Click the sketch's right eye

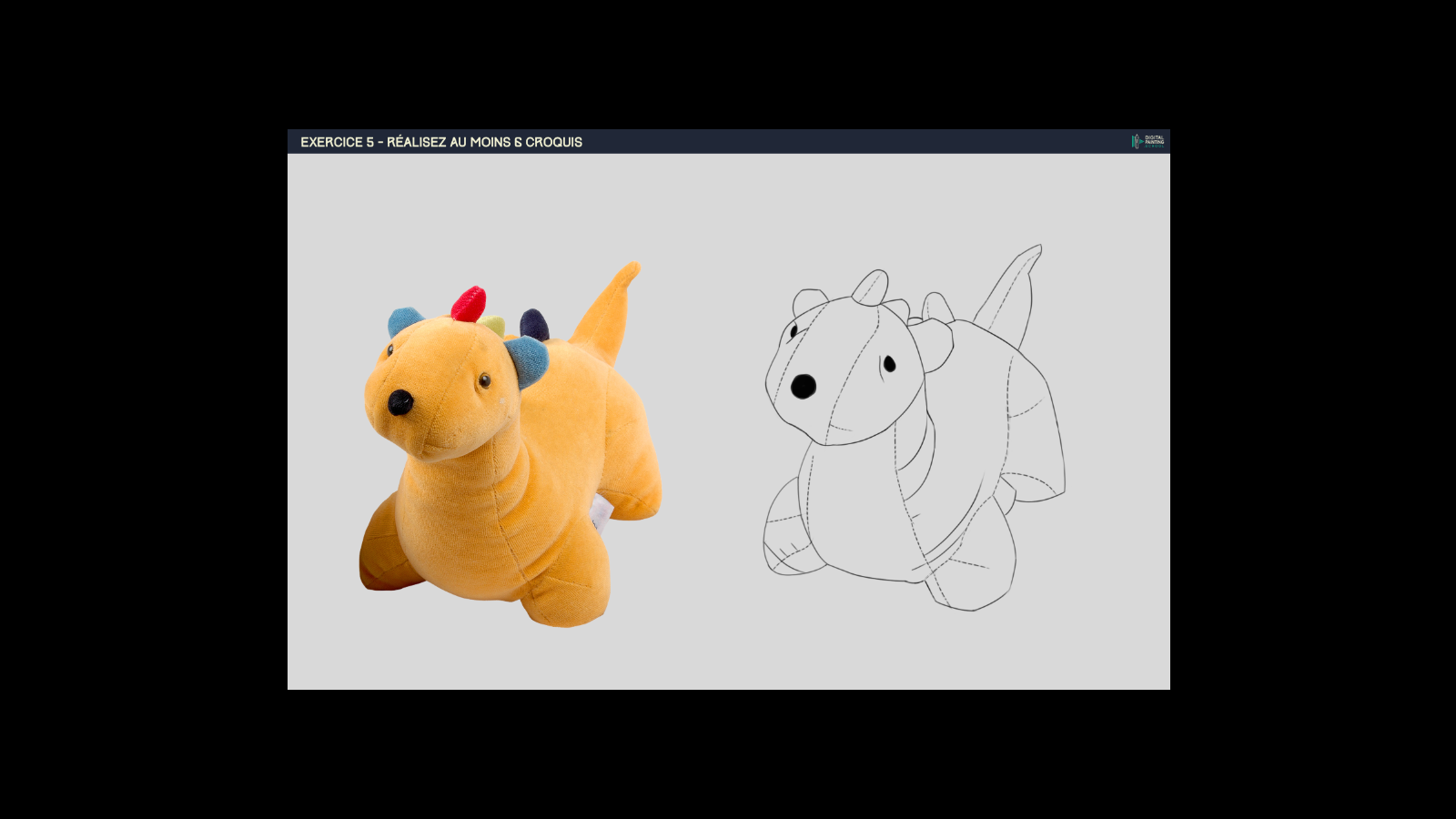[889, 364]
